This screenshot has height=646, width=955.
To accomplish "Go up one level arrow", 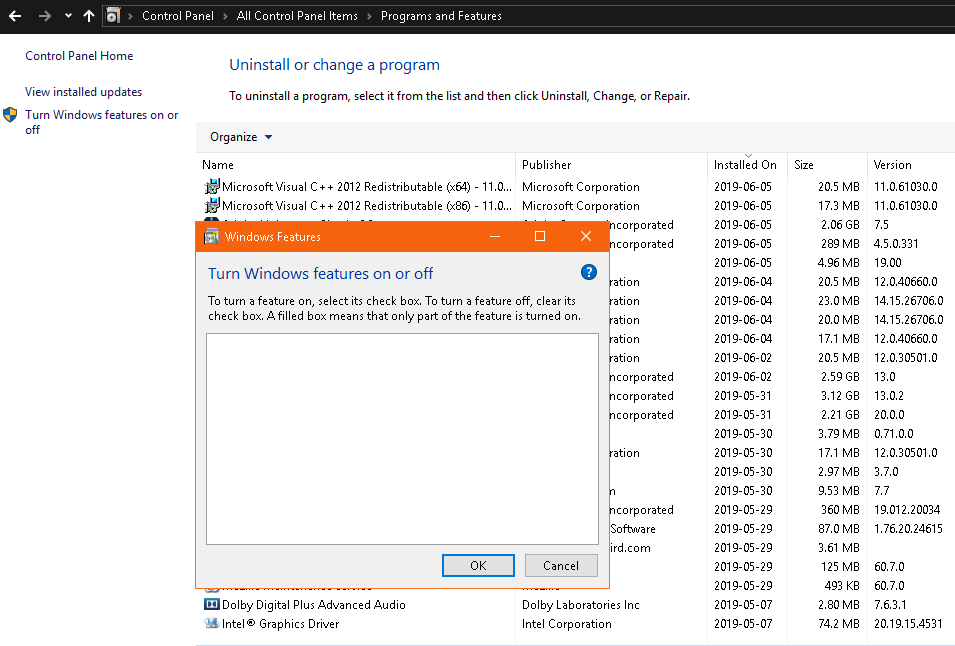I will [89, 16].
